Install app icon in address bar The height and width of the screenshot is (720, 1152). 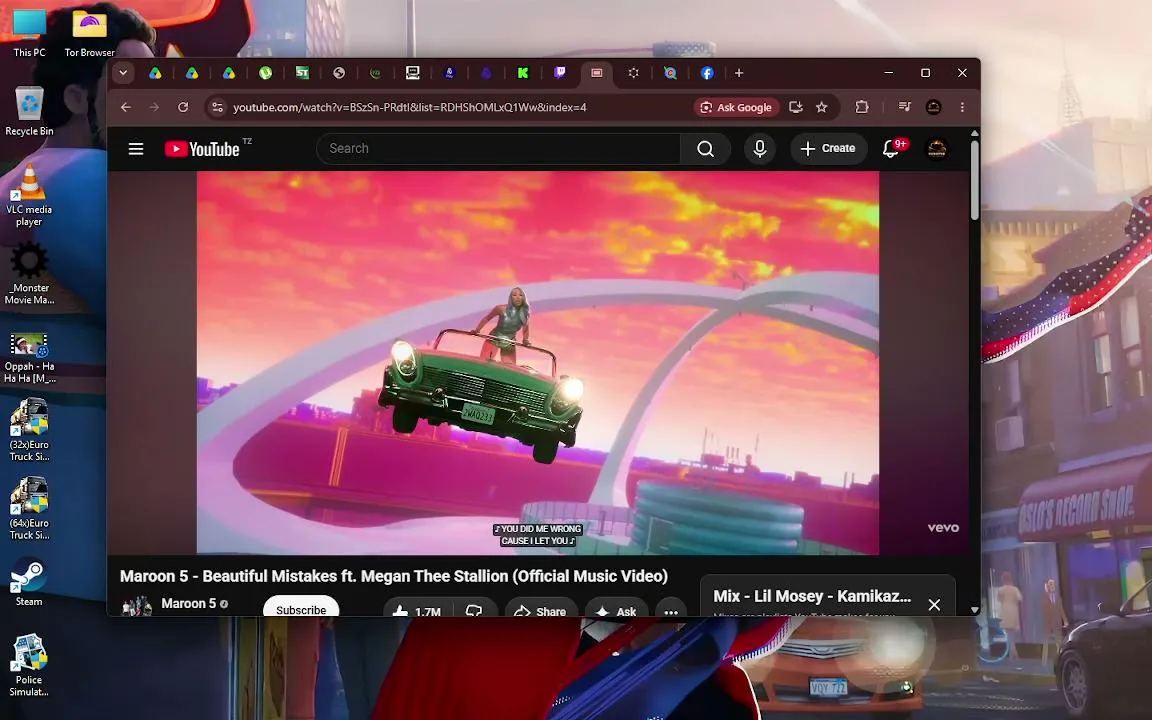coord(795,107)
